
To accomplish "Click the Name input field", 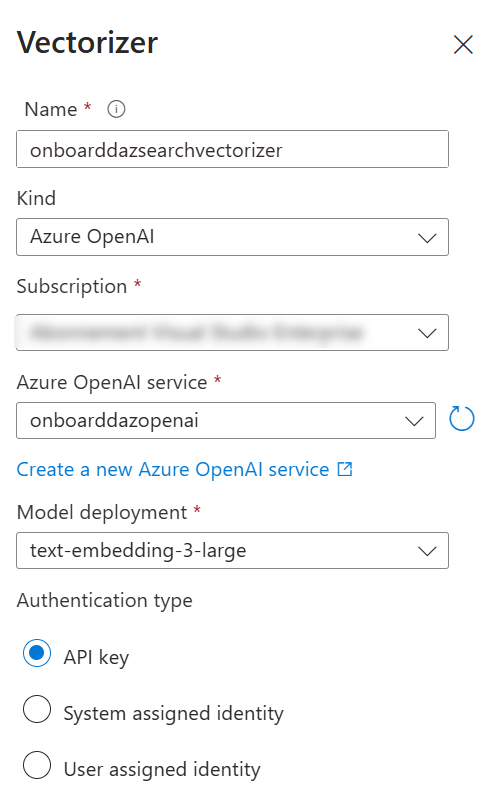I will point(232,149).
